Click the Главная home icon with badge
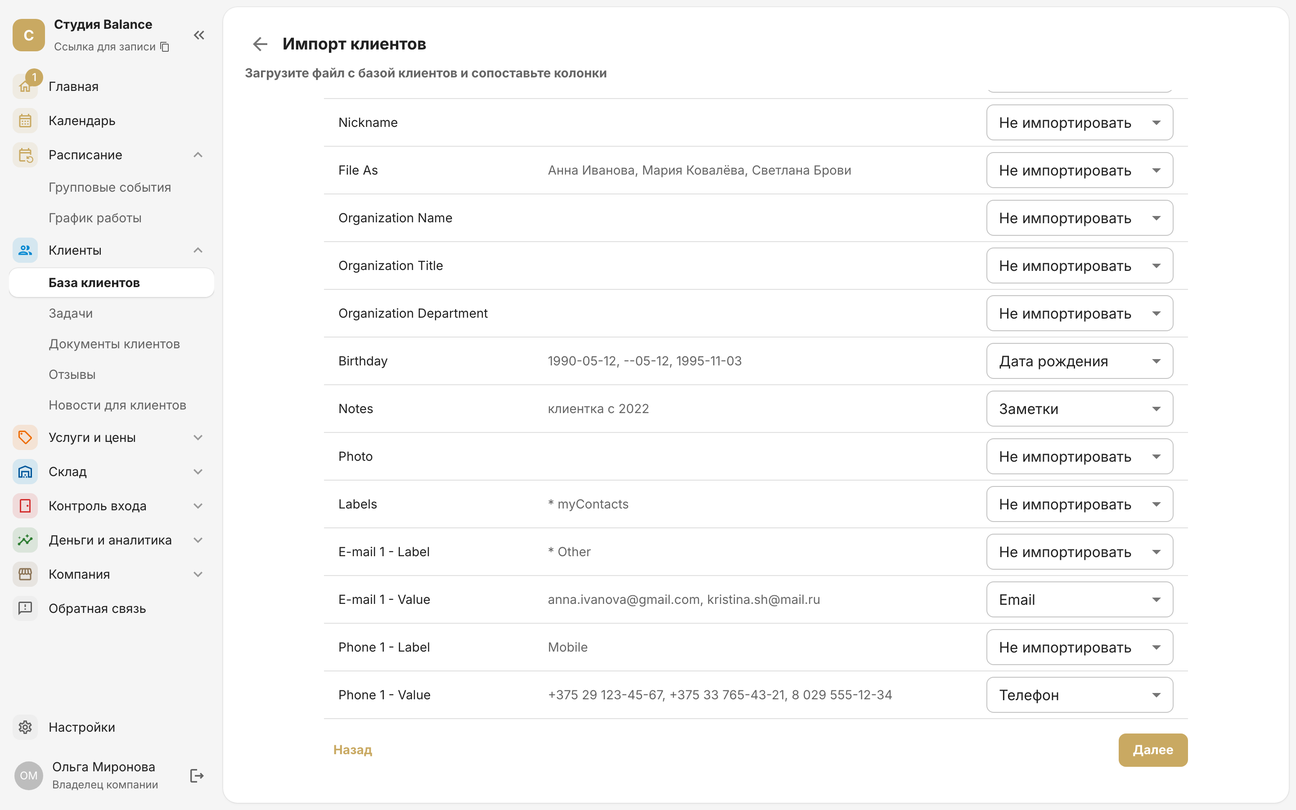The height and width of the screenshot is (810, 1296). coord(26,86)
